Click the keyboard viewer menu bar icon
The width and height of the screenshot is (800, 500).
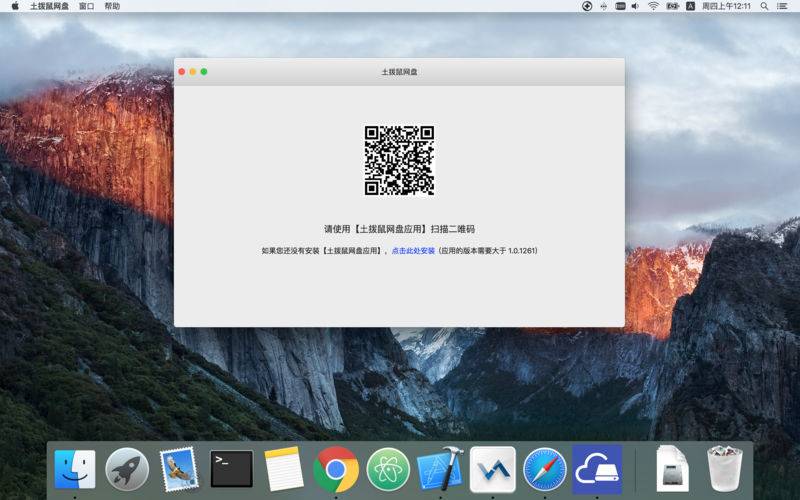[x=620, y=6]
